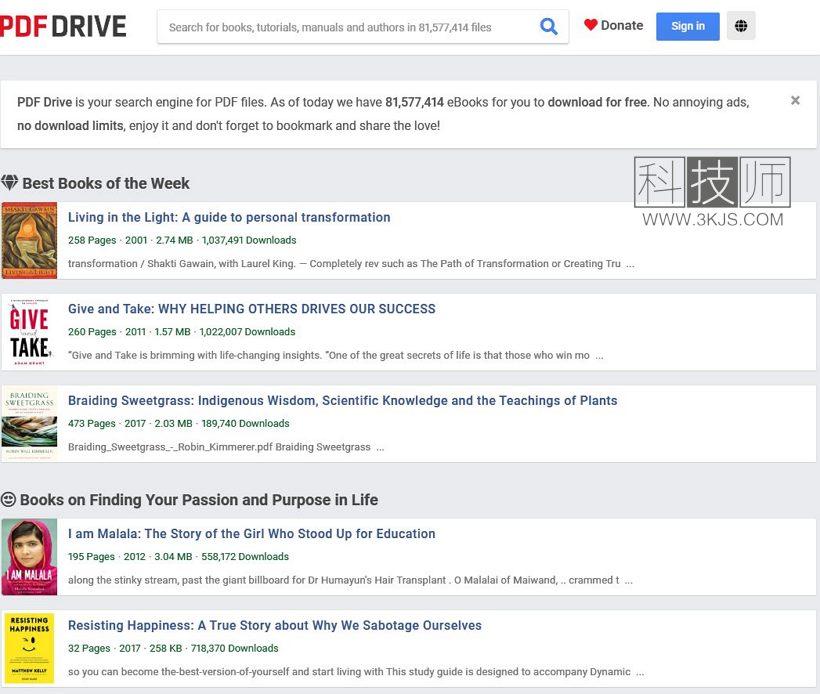Image resolution: width=820 pixels, height=694 pixels.
Task: Click the red Donate heart icon
Action: (590, 25)
